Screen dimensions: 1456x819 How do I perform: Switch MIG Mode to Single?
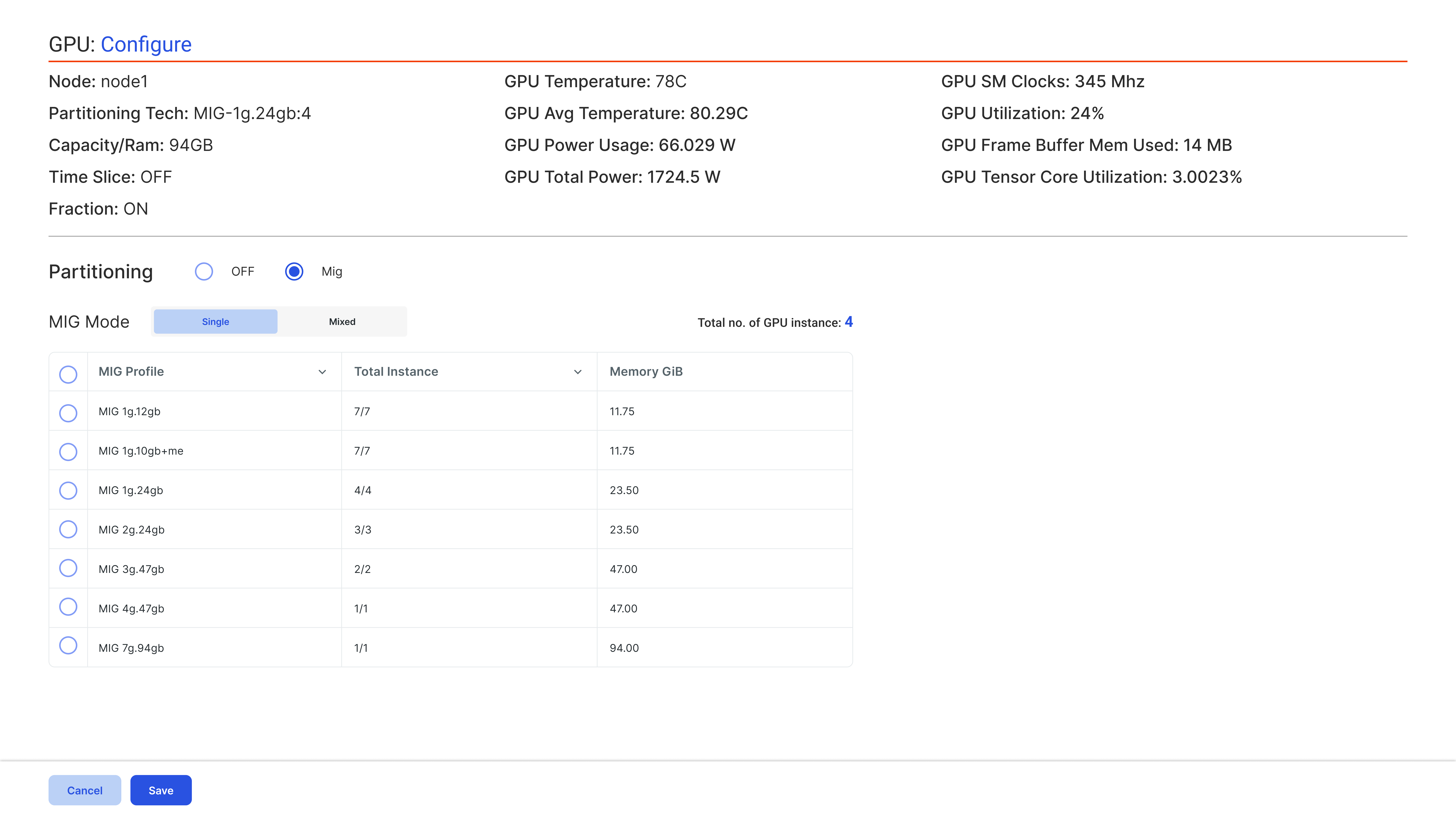click(215, 322)
